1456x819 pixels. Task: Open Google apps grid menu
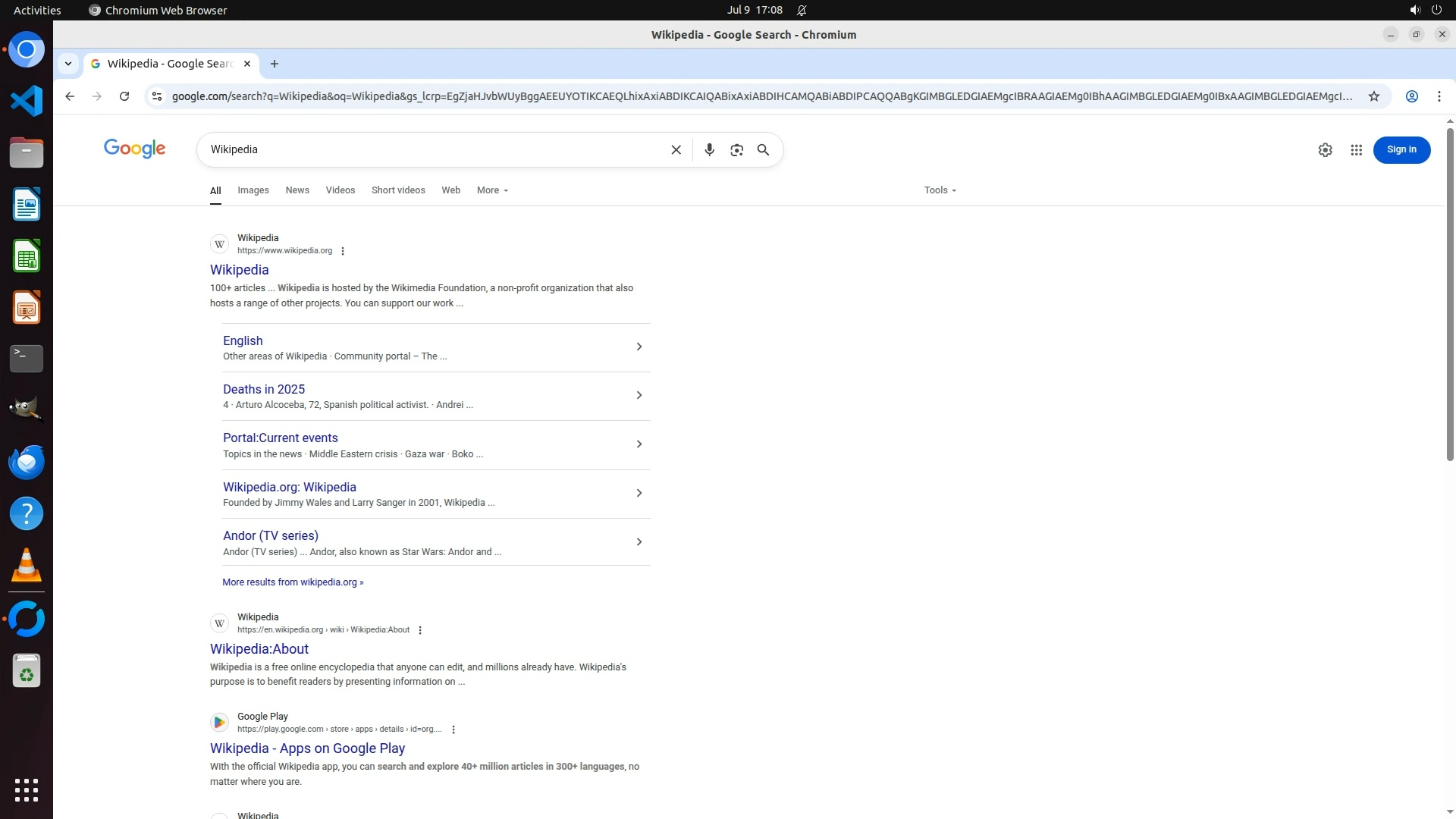[1356, 150]
